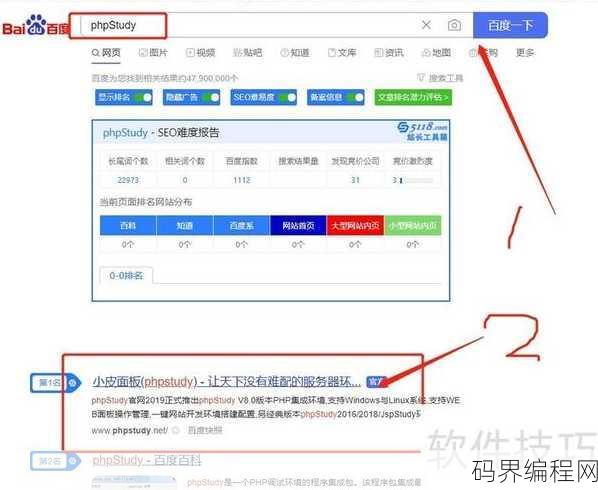
Task: Toggle the 备案信息 switch
Action: click(336, 97)
